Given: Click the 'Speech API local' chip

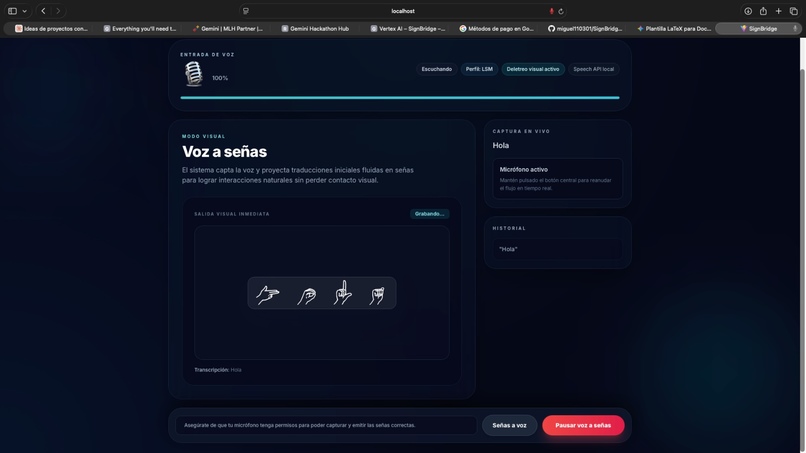Looking at the screenshot, I should click(593, 69).
